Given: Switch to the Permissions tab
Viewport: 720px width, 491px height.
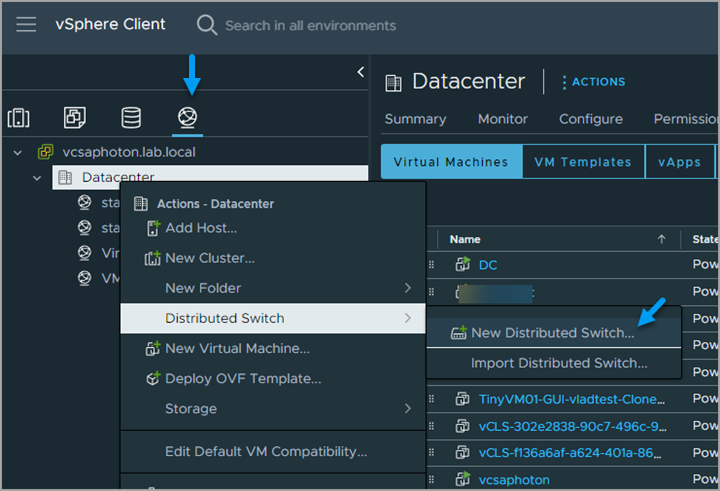Looking at the screenshot, I should click(686, 119).
